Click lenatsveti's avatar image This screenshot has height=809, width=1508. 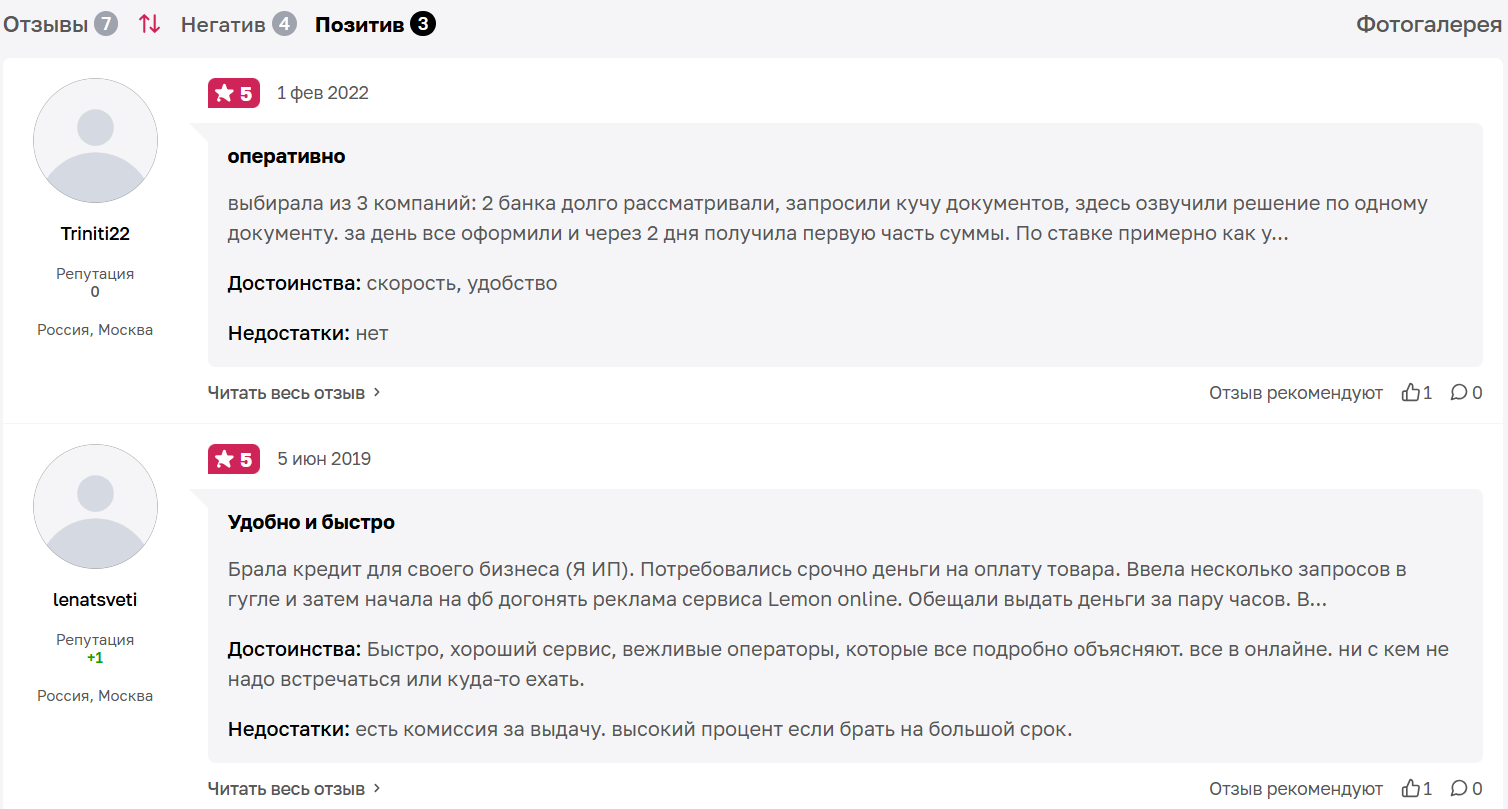[95, 507]
